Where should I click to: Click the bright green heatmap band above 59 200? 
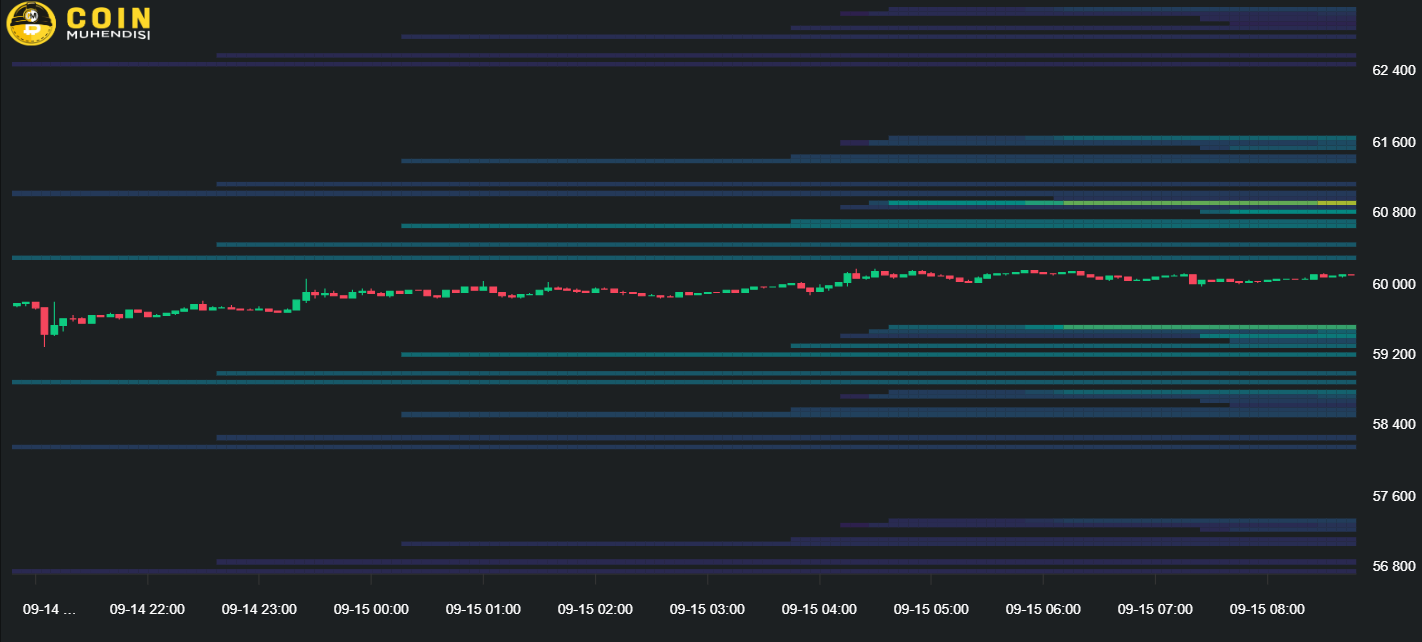click(x=1200, y=327)
